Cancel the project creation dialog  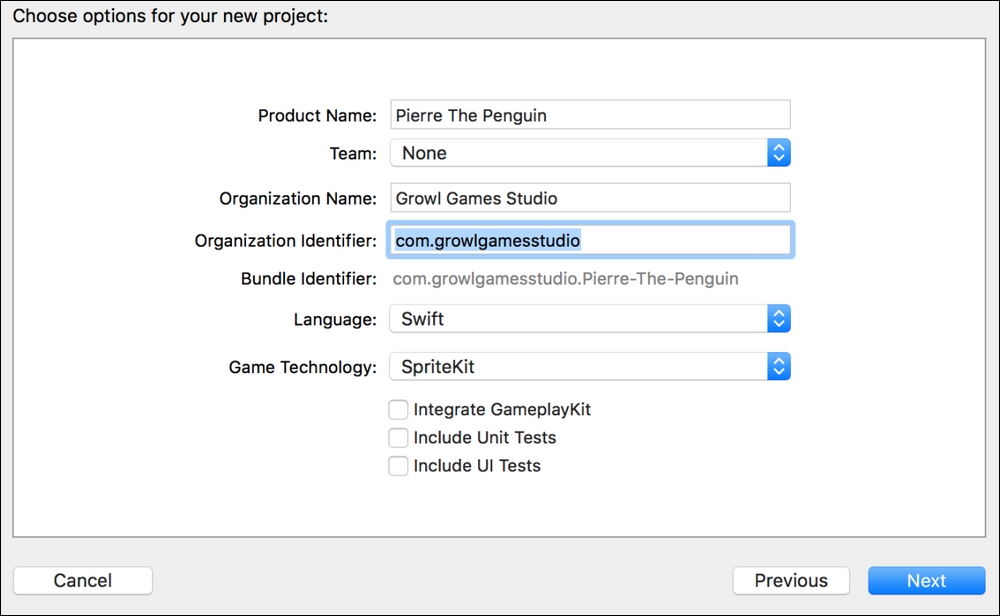82,580
